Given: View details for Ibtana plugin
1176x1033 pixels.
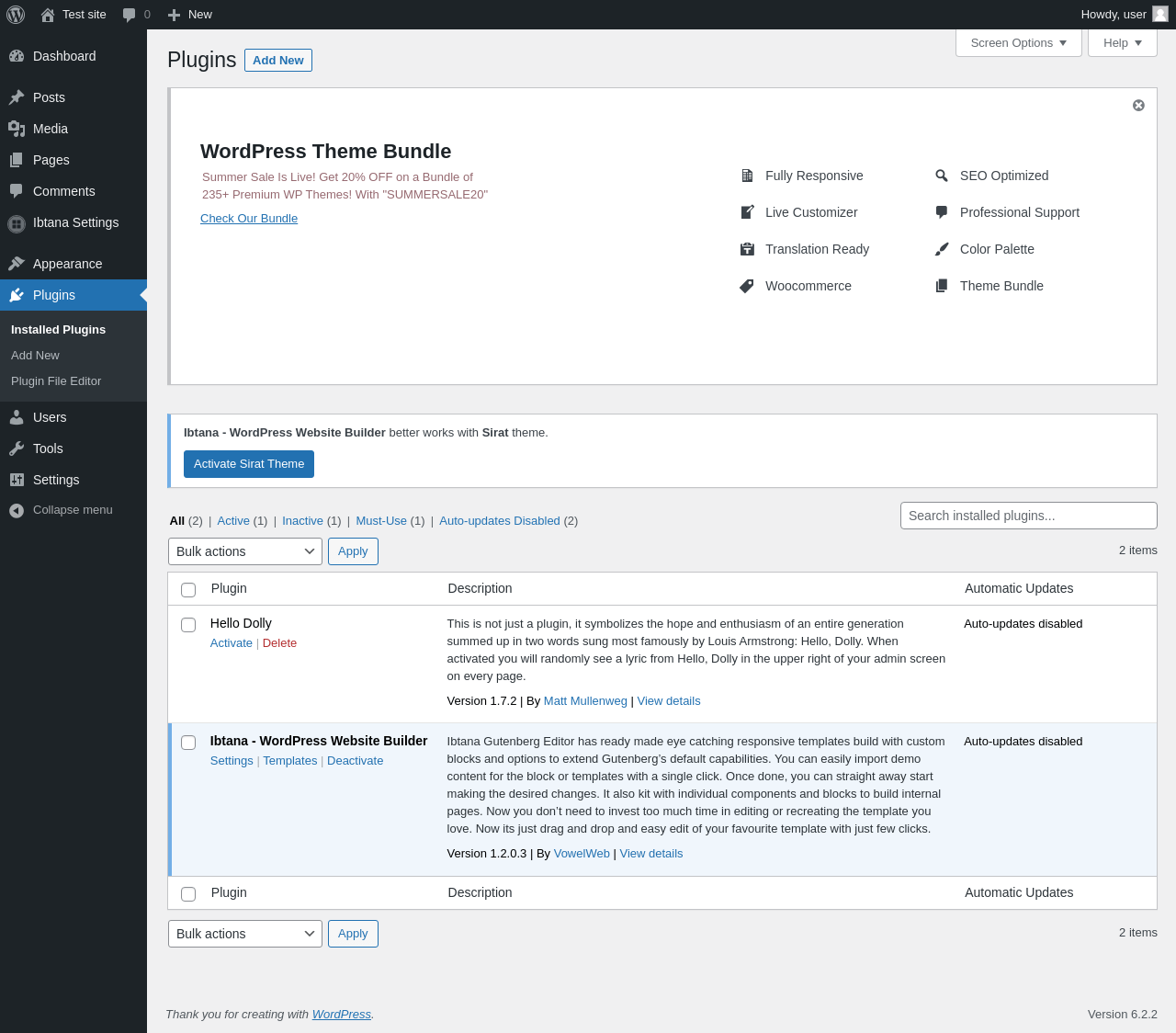Looking at the screenshot, I should (651, 854).
